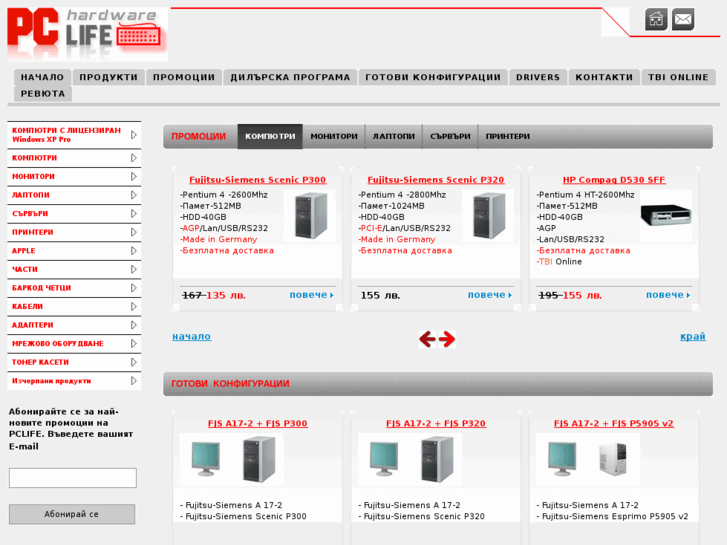Focus the newsletter e-mail input field
The height and width of the screenshot is (545, 727).
pyautogui.click(x=73, y=478)
